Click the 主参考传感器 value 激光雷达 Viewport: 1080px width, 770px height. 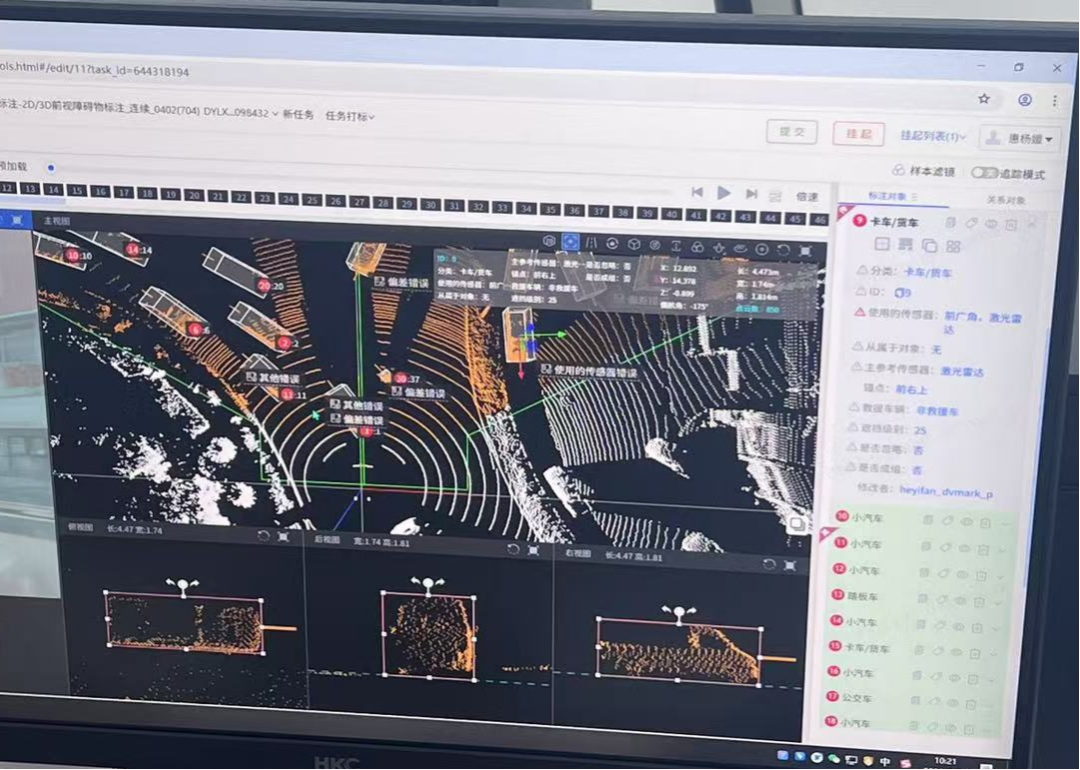(x=962, y=371)
